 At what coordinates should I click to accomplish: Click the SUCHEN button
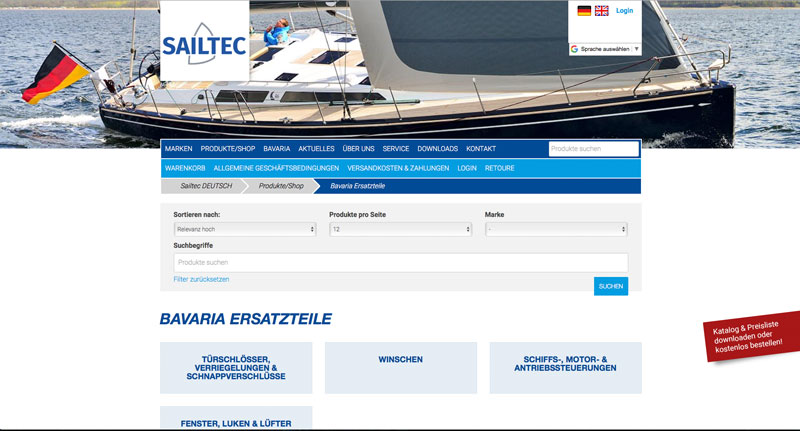click(x=611, y=286)
